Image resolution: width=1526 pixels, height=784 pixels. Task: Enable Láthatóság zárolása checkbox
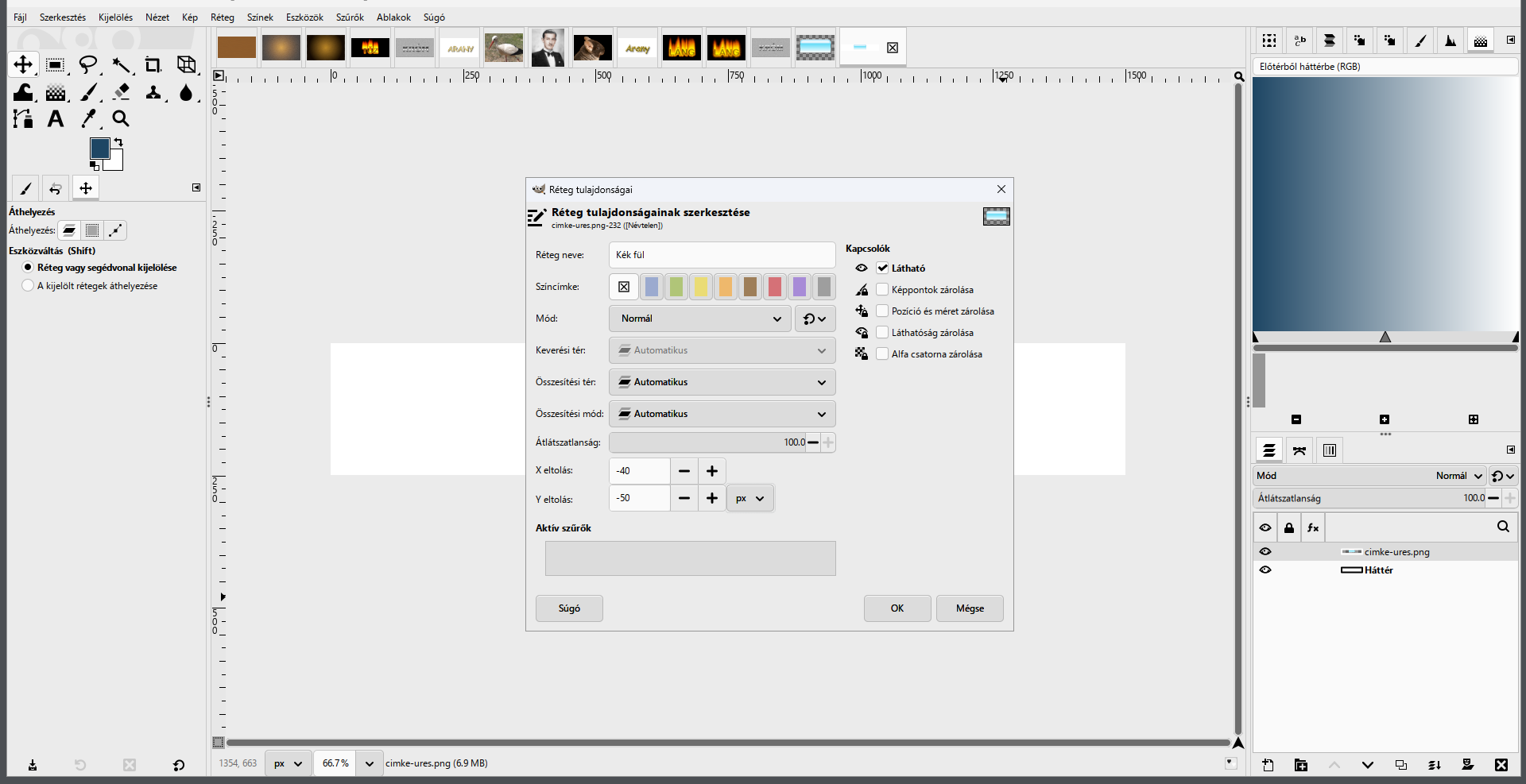pyautogui.click(x=882, y=332)
